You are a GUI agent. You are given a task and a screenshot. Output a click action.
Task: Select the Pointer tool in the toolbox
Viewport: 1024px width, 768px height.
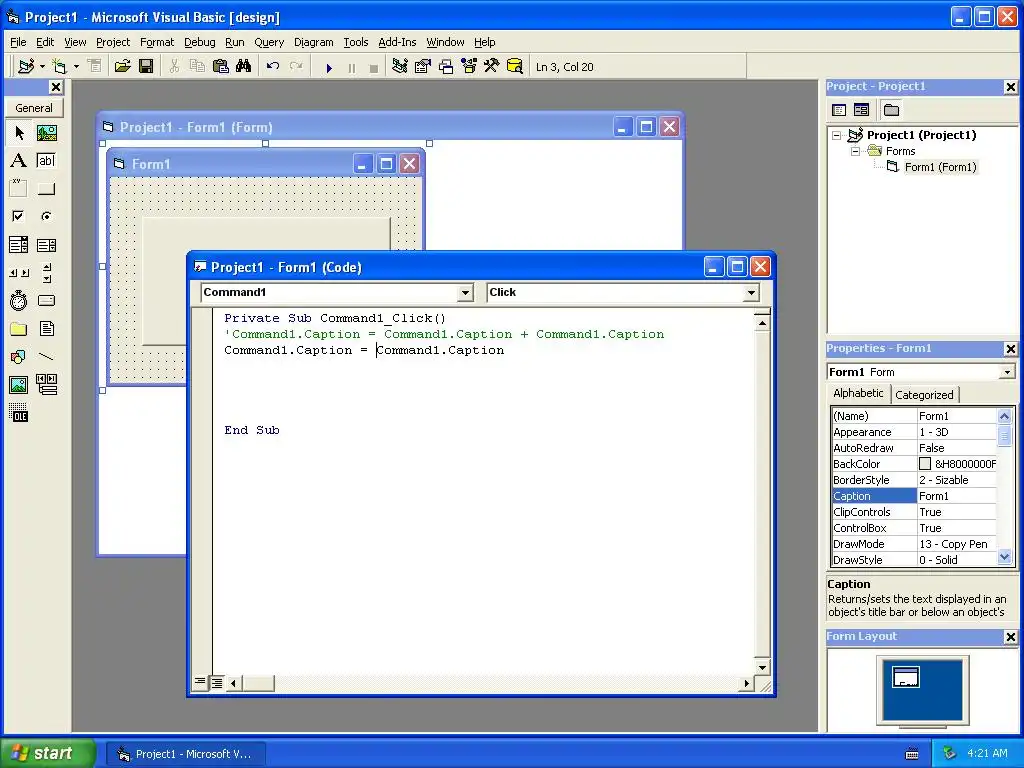pos(19,133)
